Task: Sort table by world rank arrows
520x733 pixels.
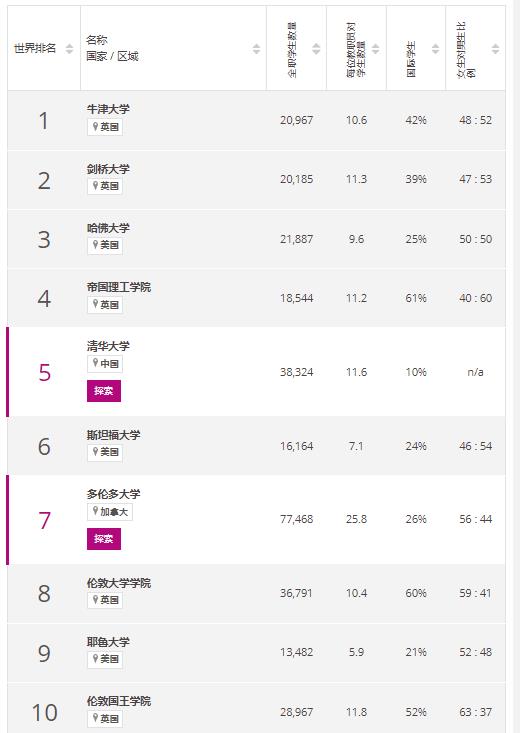Action: (69, 48)
